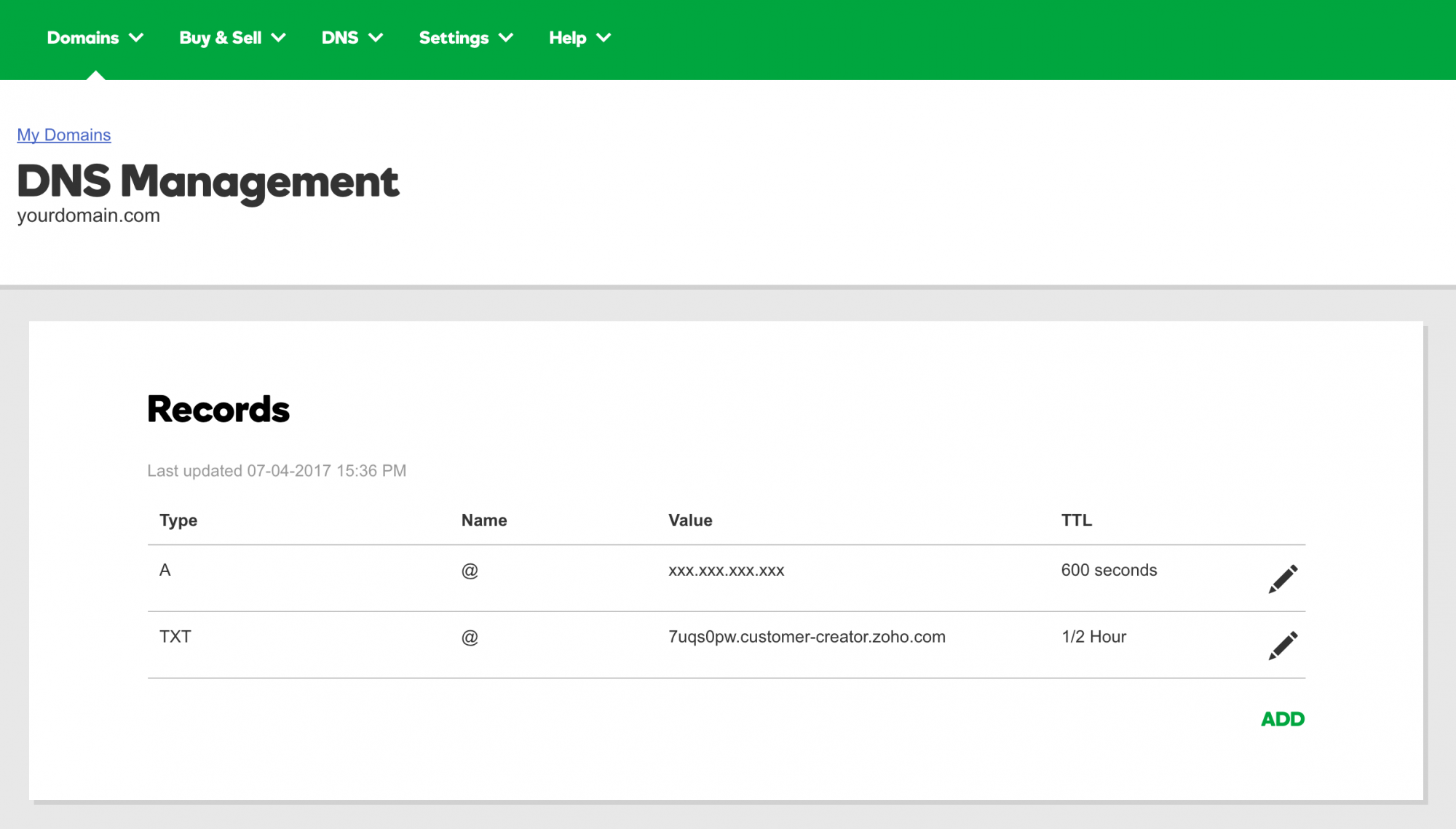Expand the Buy & Sell chevron
Screen dimensions: 1456x829
(x=279, y=38)
